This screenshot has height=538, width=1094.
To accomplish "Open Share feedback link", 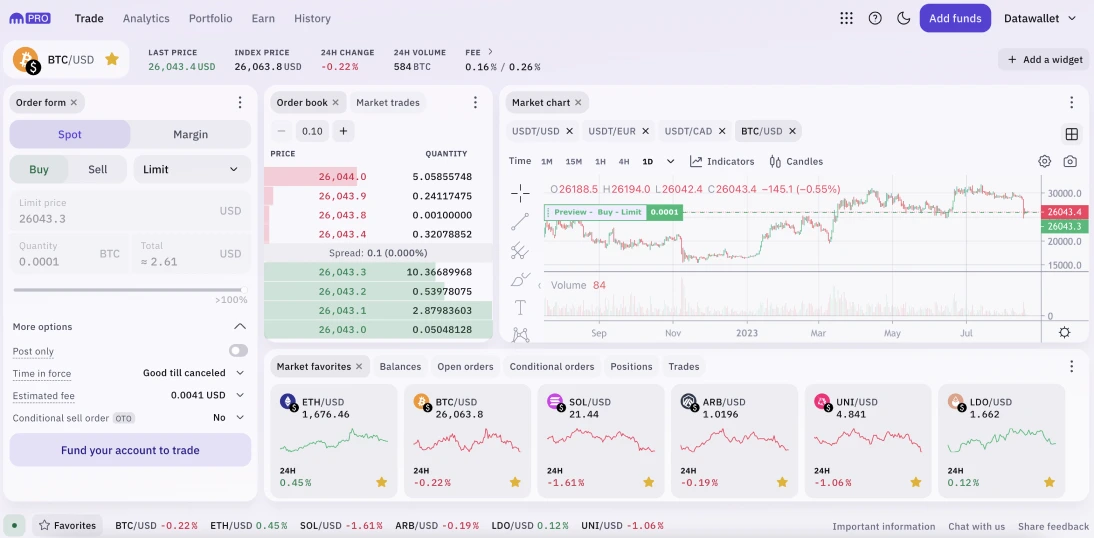I will (1054, 526).
